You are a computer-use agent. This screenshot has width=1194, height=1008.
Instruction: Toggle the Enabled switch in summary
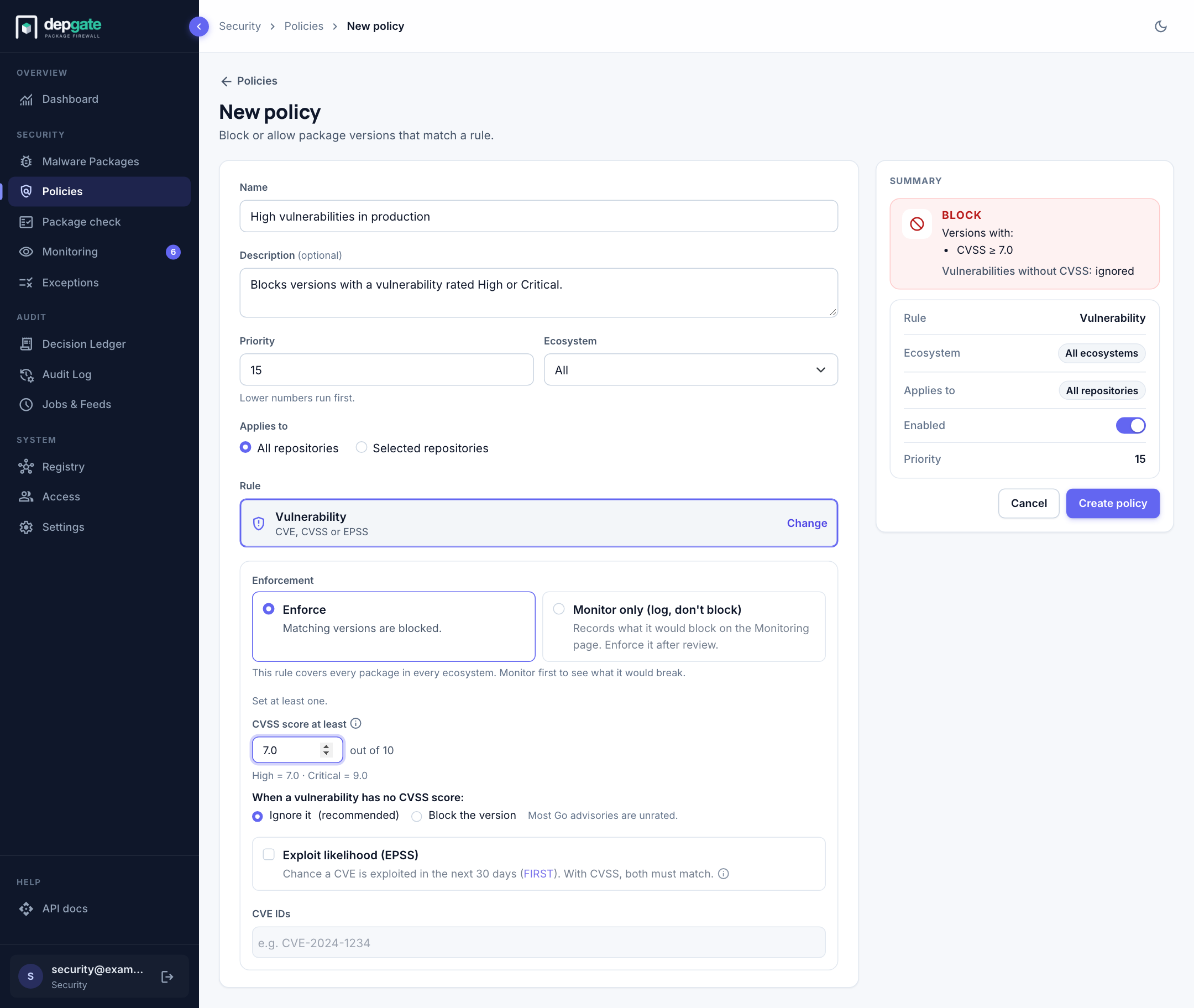click(1130, 425)
